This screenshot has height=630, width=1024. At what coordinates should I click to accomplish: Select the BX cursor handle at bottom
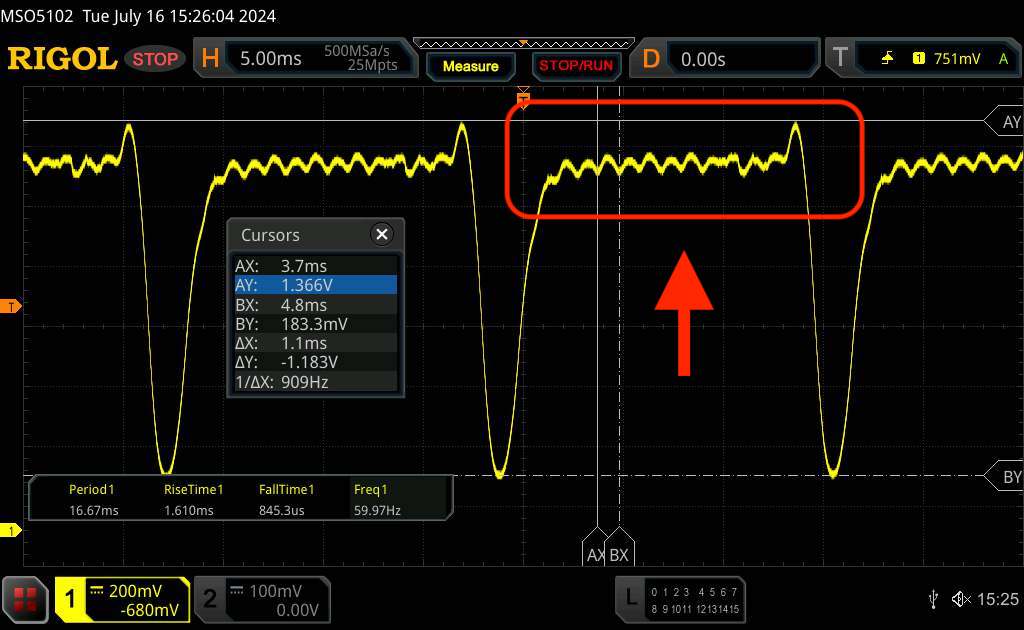click(x=619, y=547)
